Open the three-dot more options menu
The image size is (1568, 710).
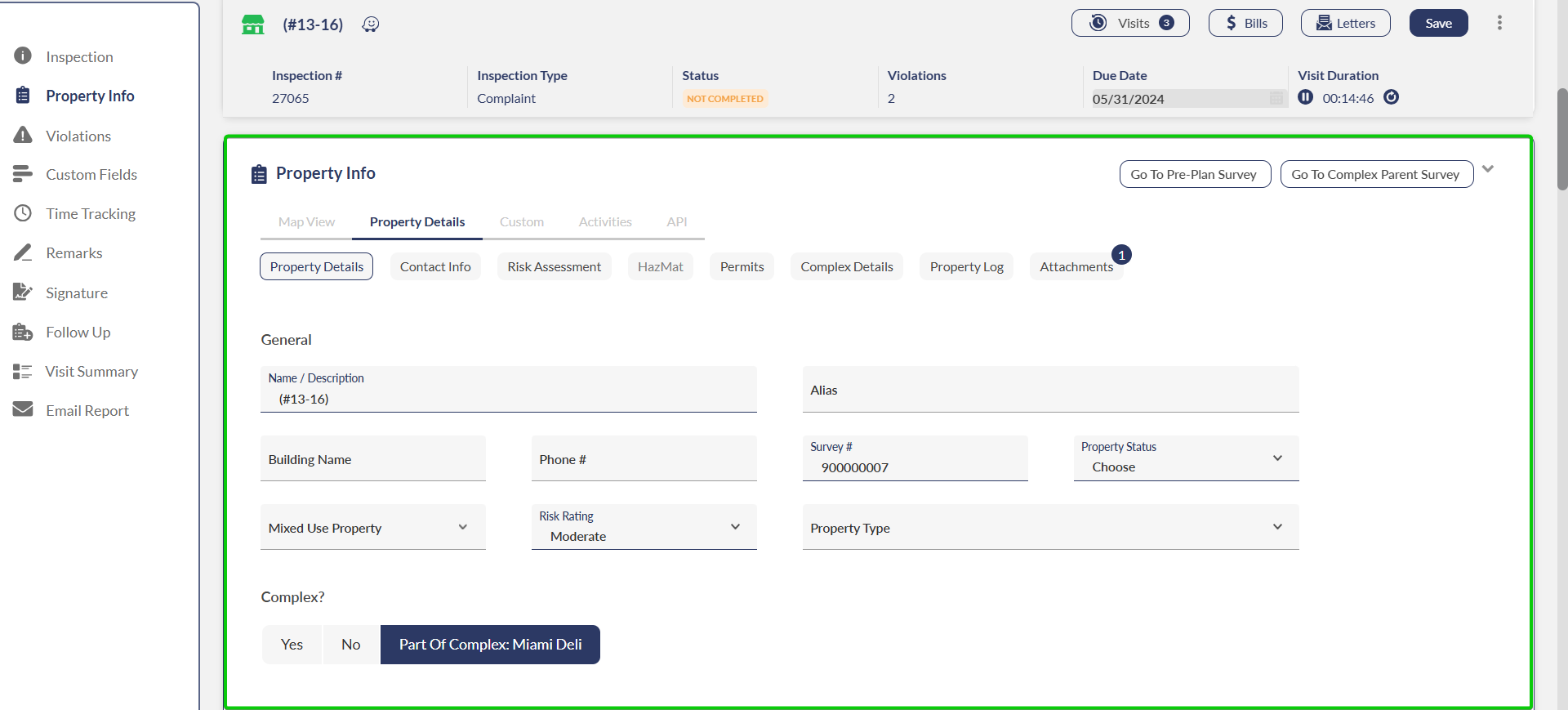click(1499, 23)
